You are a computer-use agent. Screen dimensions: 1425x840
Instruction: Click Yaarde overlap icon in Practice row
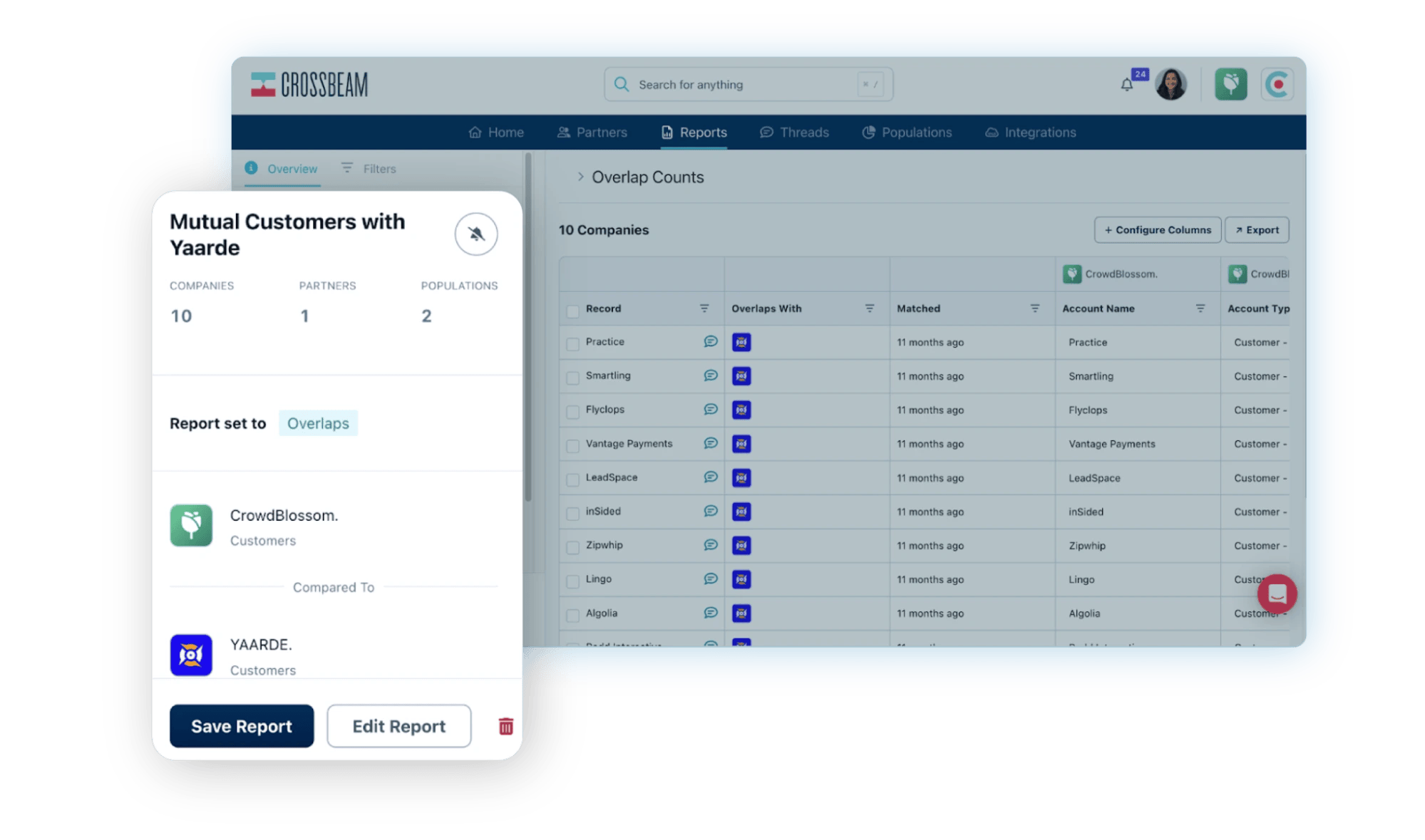tap(741, 342)
